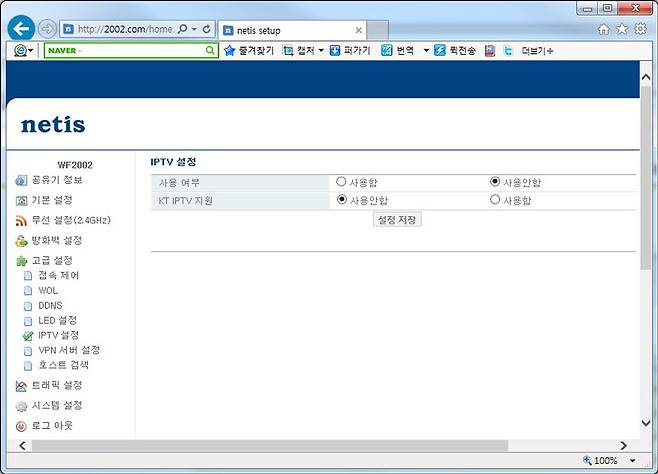Viewport: 658px width, 474px height.
Task: Select 사용안함 radio for KT IPTV 지원
Action: click(x=342, y=199)
